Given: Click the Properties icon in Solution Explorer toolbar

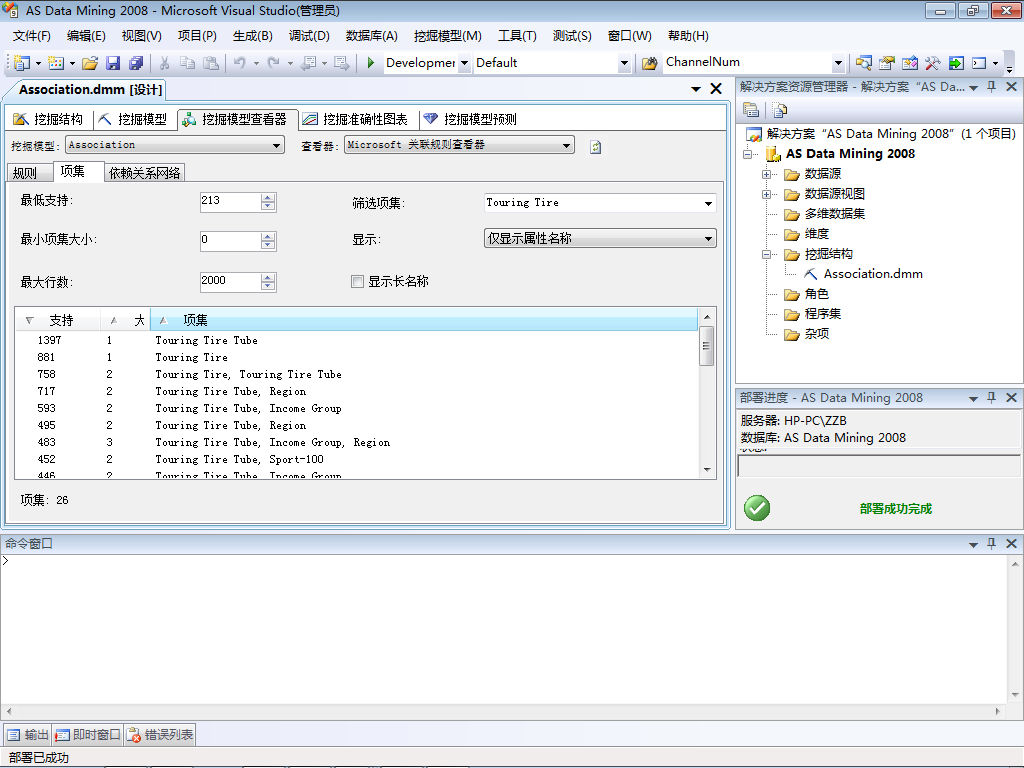Looking at the screenshot, I should pyautogui.click(x=751, y=110).
